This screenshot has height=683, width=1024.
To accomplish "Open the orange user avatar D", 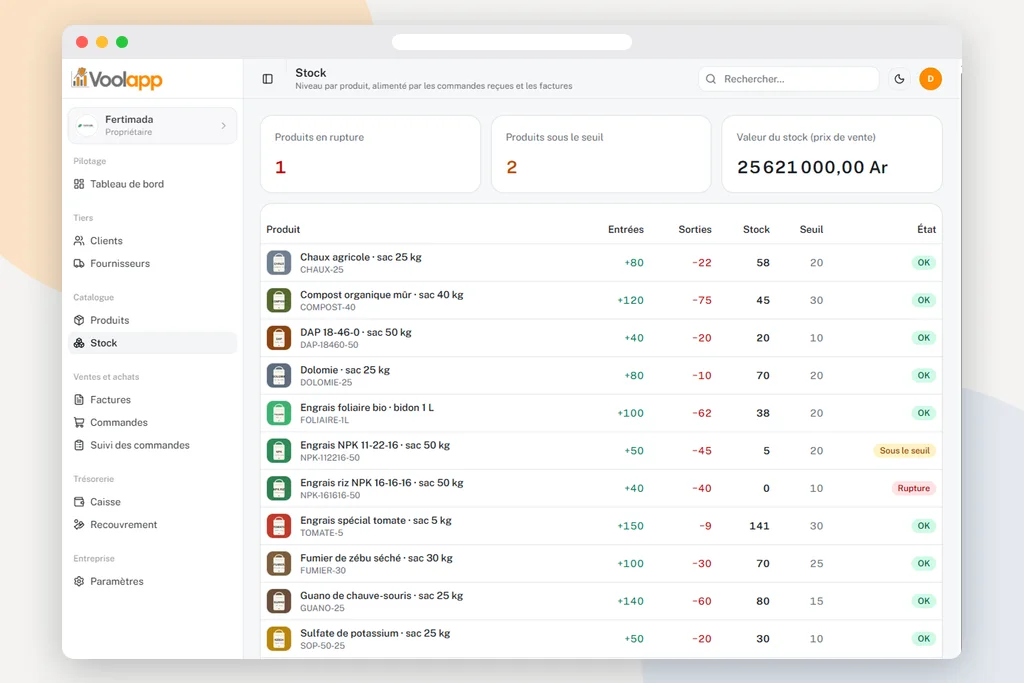I will pos(931,79).
